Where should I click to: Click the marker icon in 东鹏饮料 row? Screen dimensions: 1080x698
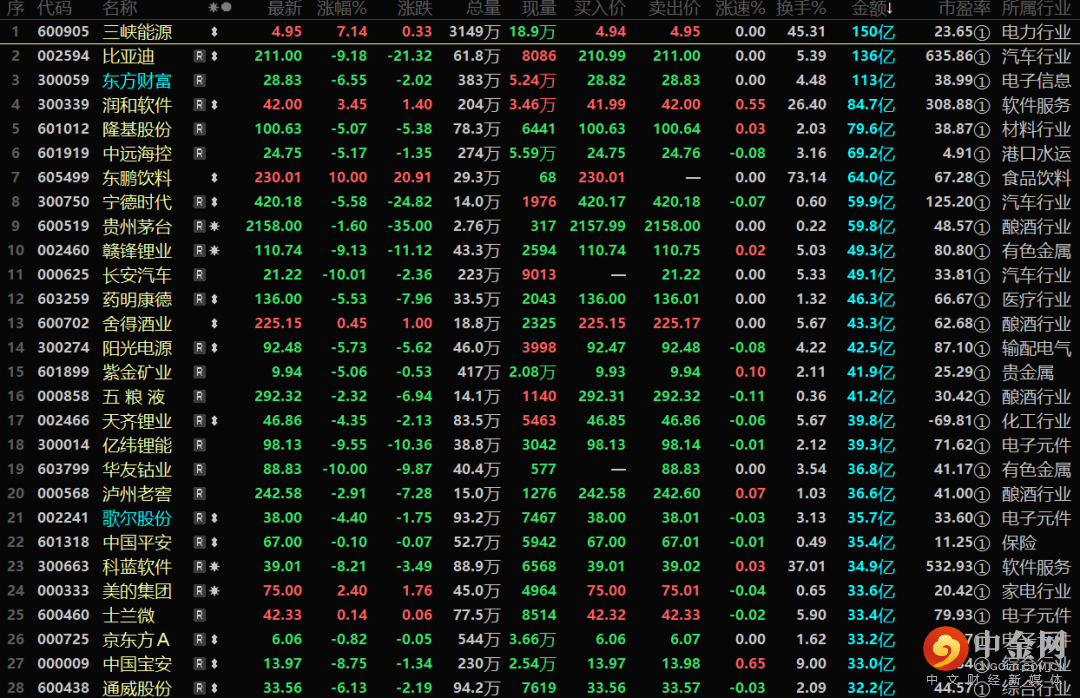point(214,178)
